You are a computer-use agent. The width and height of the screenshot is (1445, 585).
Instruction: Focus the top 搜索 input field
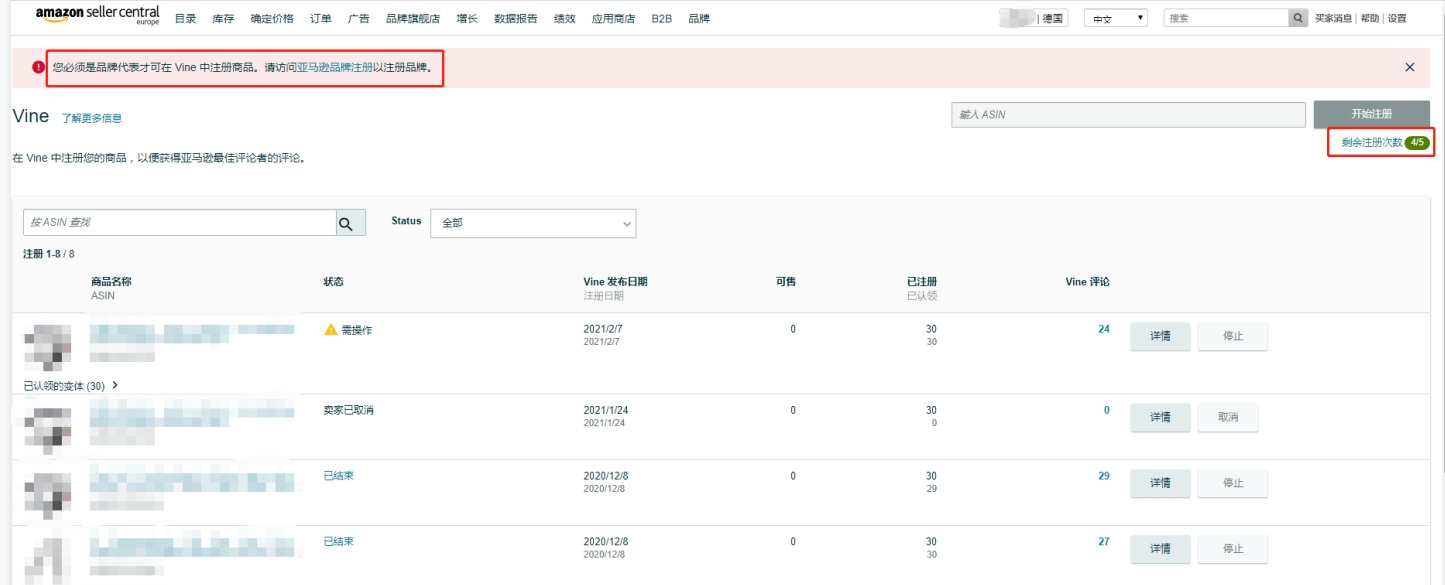pos(1226,18)
